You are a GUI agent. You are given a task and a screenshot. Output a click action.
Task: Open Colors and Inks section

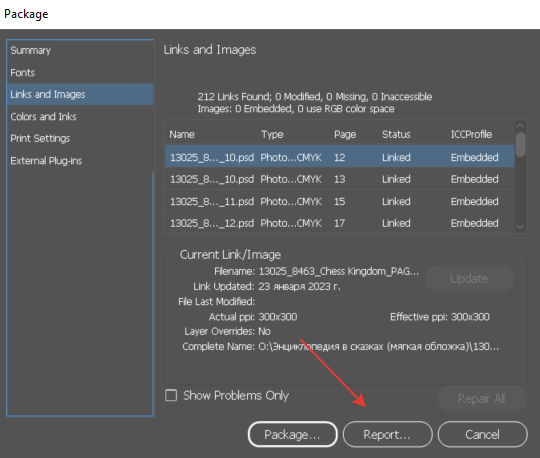80,117
